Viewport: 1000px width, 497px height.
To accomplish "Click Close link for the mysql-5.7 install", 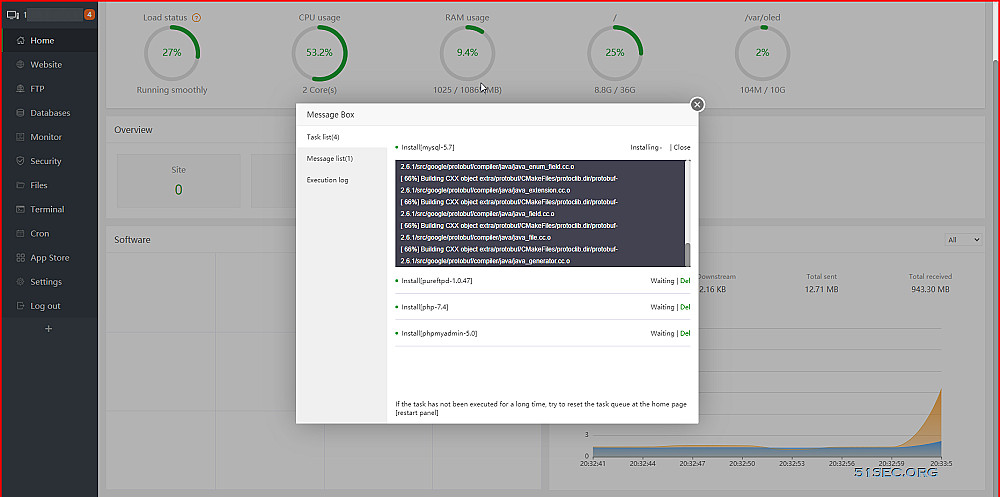I will [x=682, y=147].
